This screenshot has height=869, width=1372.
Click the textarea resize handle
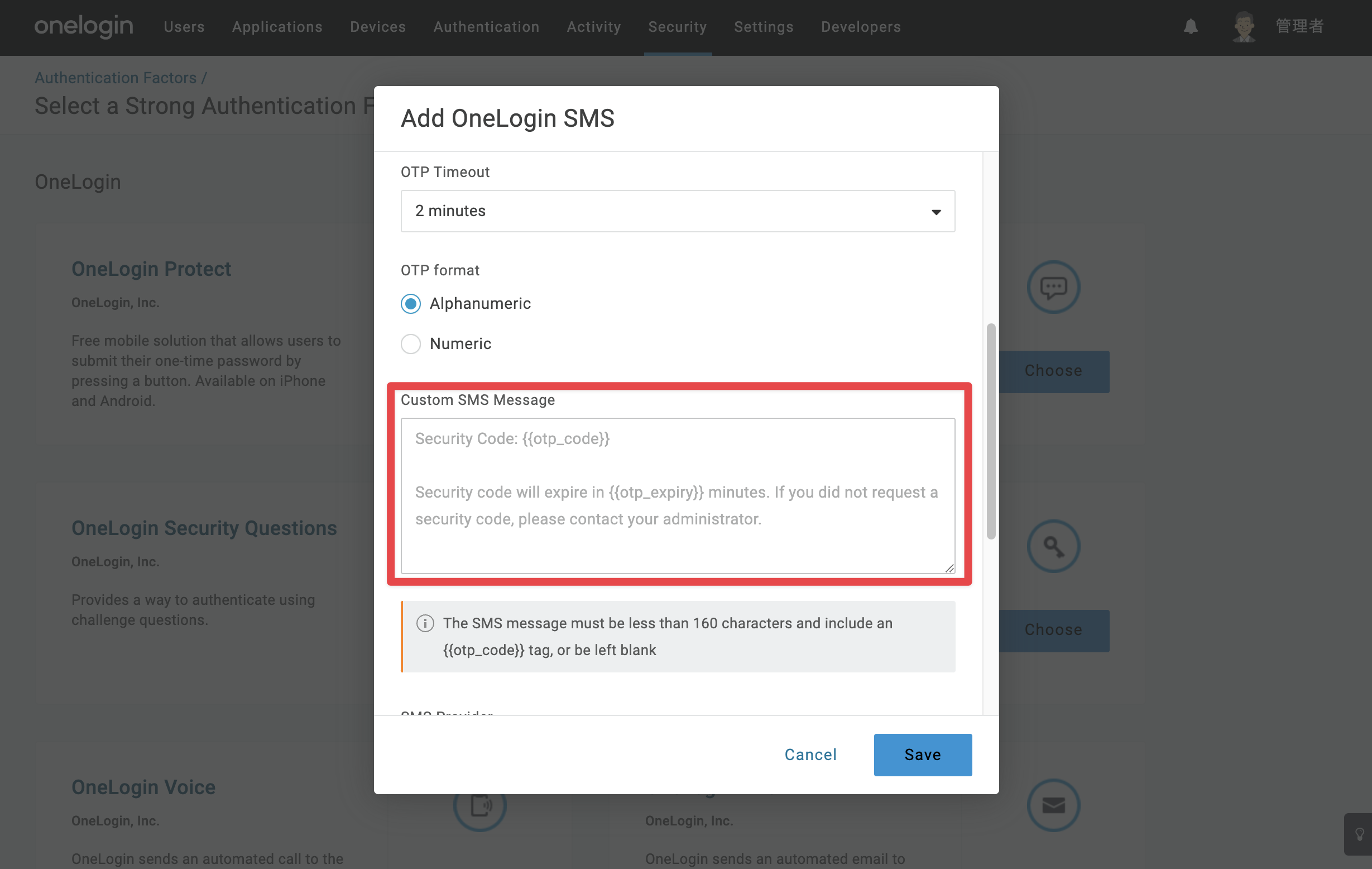949,567
